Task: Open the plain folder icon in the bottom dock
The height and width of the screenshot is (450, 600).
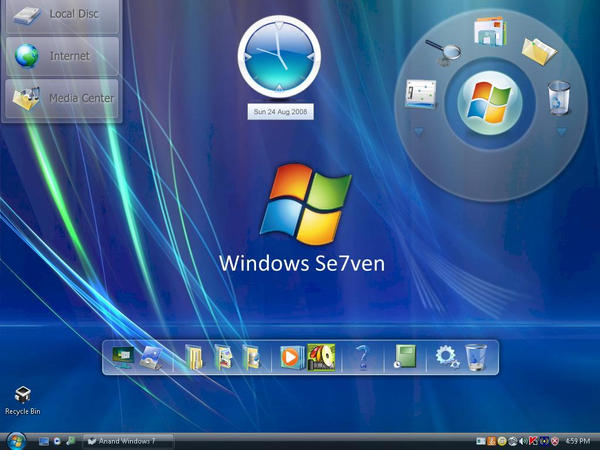Action: [194, 357]
